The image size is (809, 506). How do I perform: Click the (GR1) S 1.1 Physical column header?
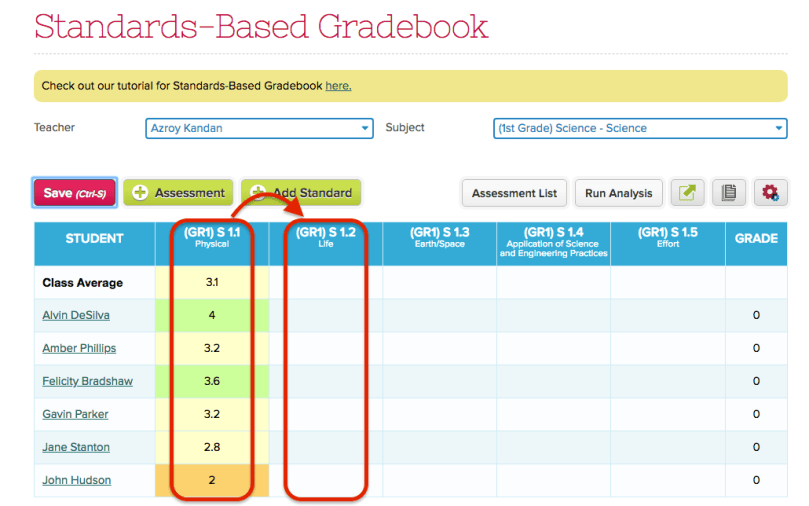tap(212, 243)
